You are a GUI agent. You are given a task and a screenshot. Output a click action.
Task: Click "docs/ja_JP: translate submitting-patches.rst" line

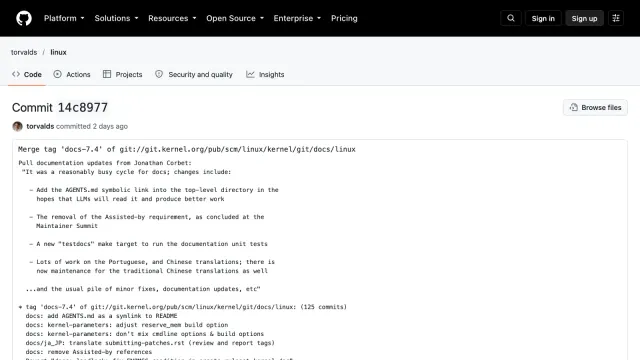pyautogui.click(x=150, y=343)
